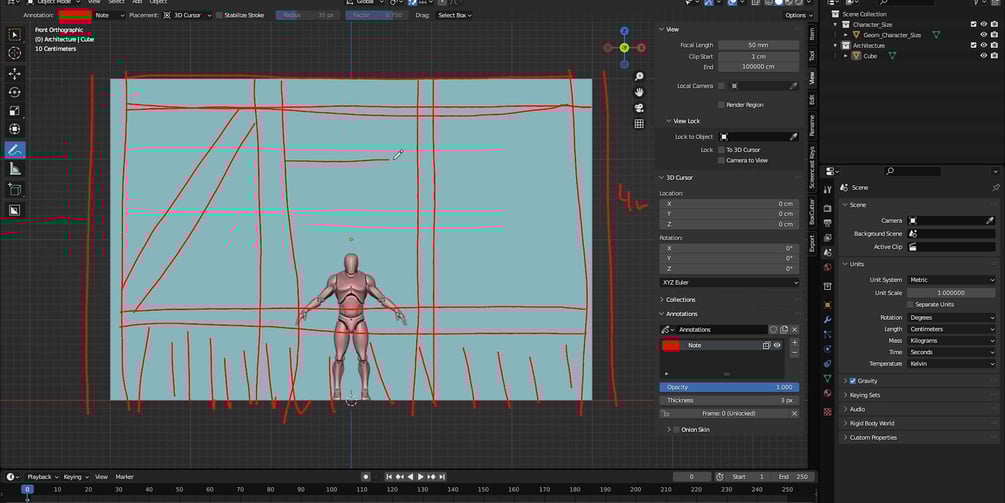This screenshot has width=1005, height=503.
Task: Check Camera to View lock
Action: pyautogui.click(x=722, y=160)
